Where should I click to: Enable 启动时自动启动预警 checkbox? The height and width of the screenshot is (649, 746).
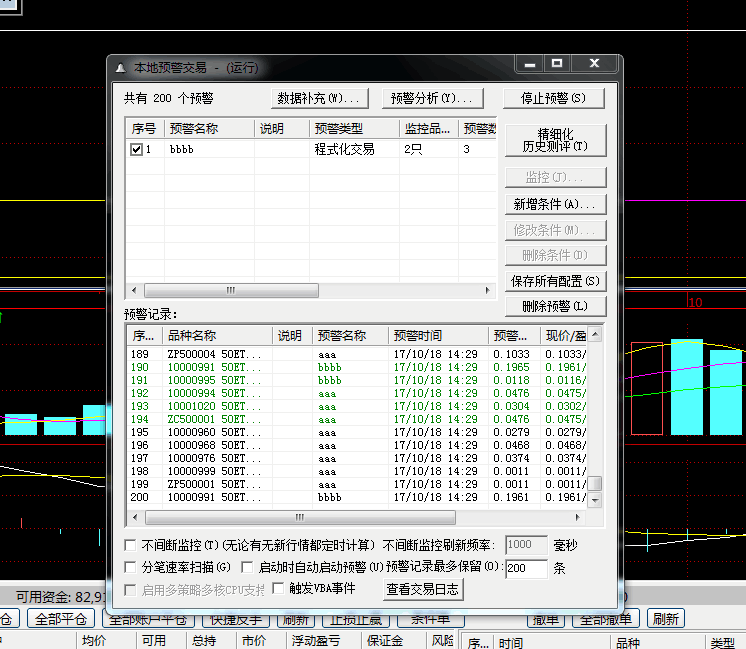click(x=248, y=567)
